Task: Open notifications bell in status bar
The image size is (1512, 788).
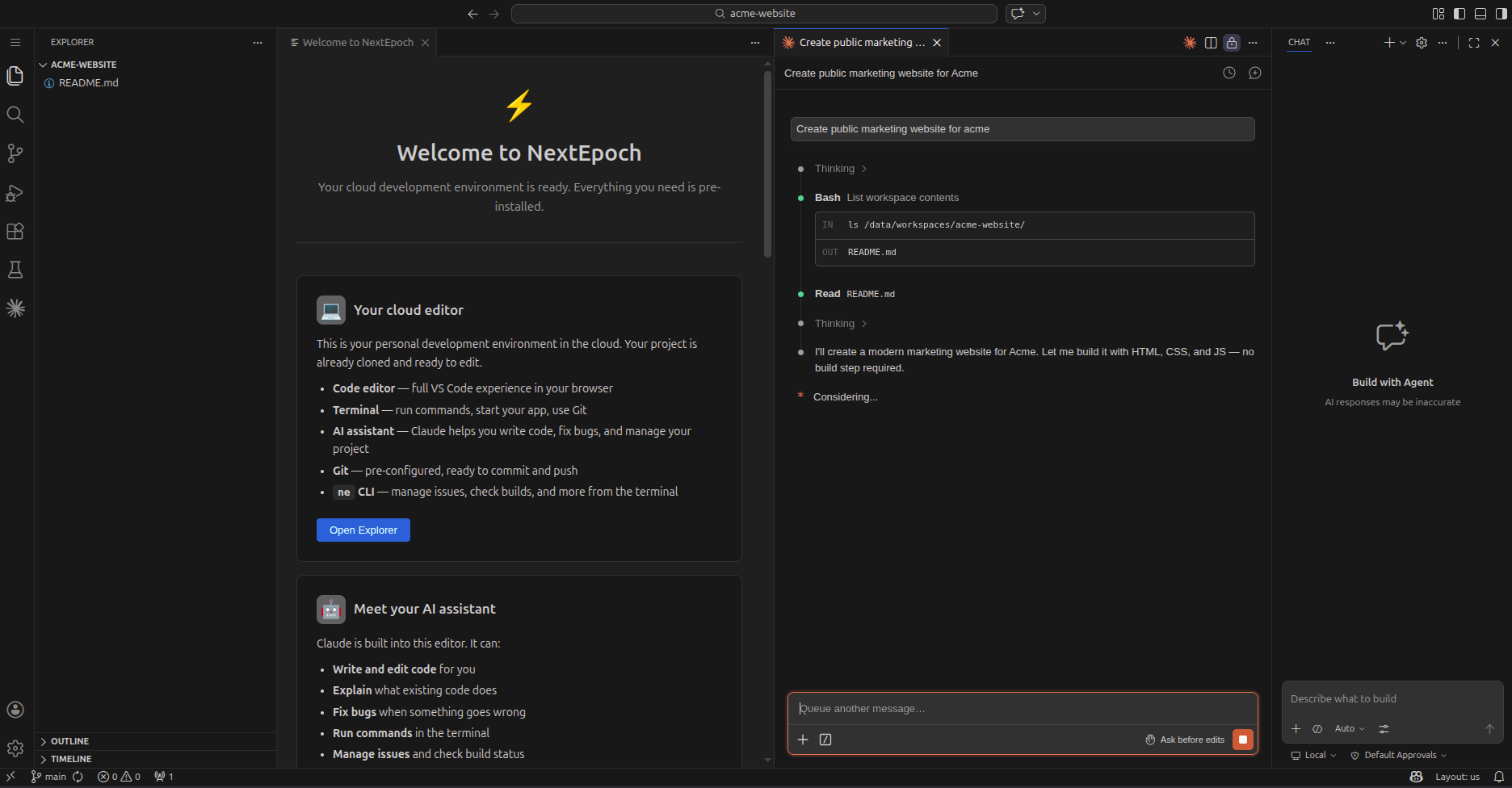Action: tap(1499, 777)
